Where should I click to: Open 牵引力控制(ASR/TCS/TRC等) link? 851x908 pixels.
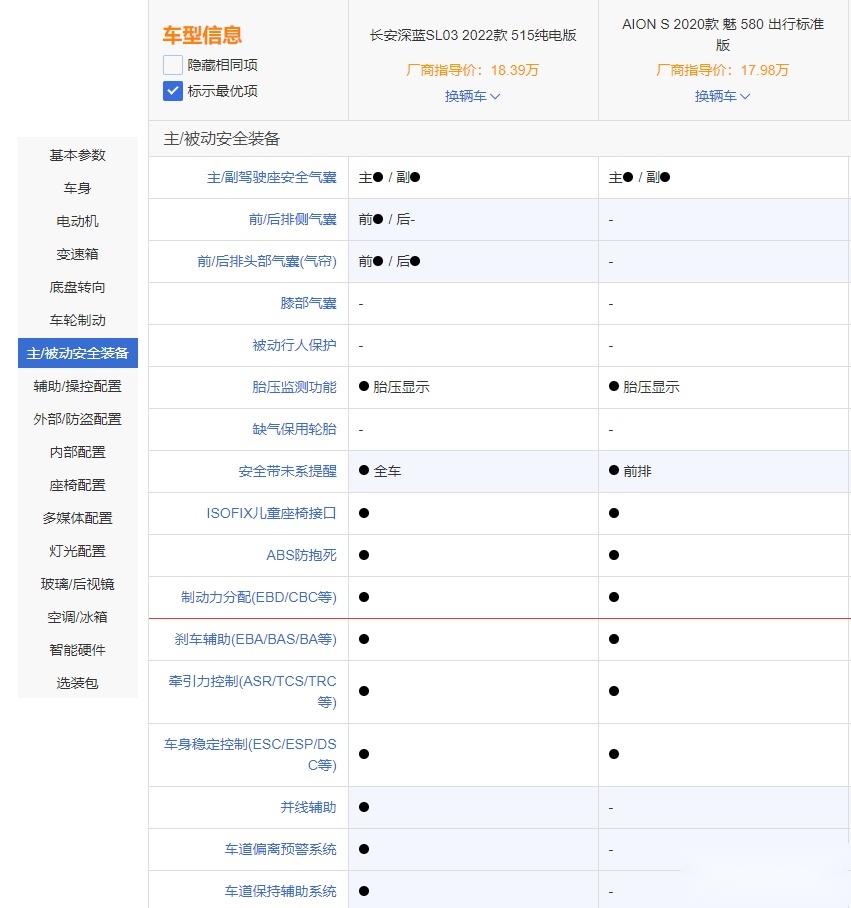coord(252,691)
